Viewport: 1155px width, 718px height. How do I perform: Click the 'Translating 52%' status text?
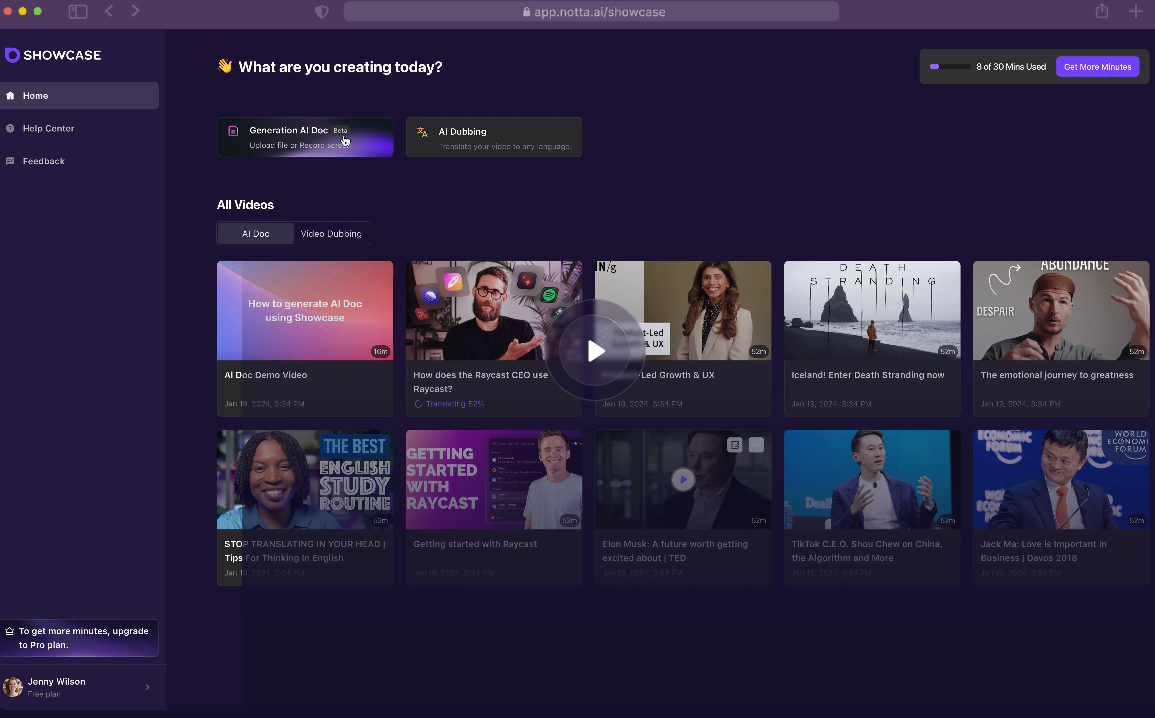455,404
